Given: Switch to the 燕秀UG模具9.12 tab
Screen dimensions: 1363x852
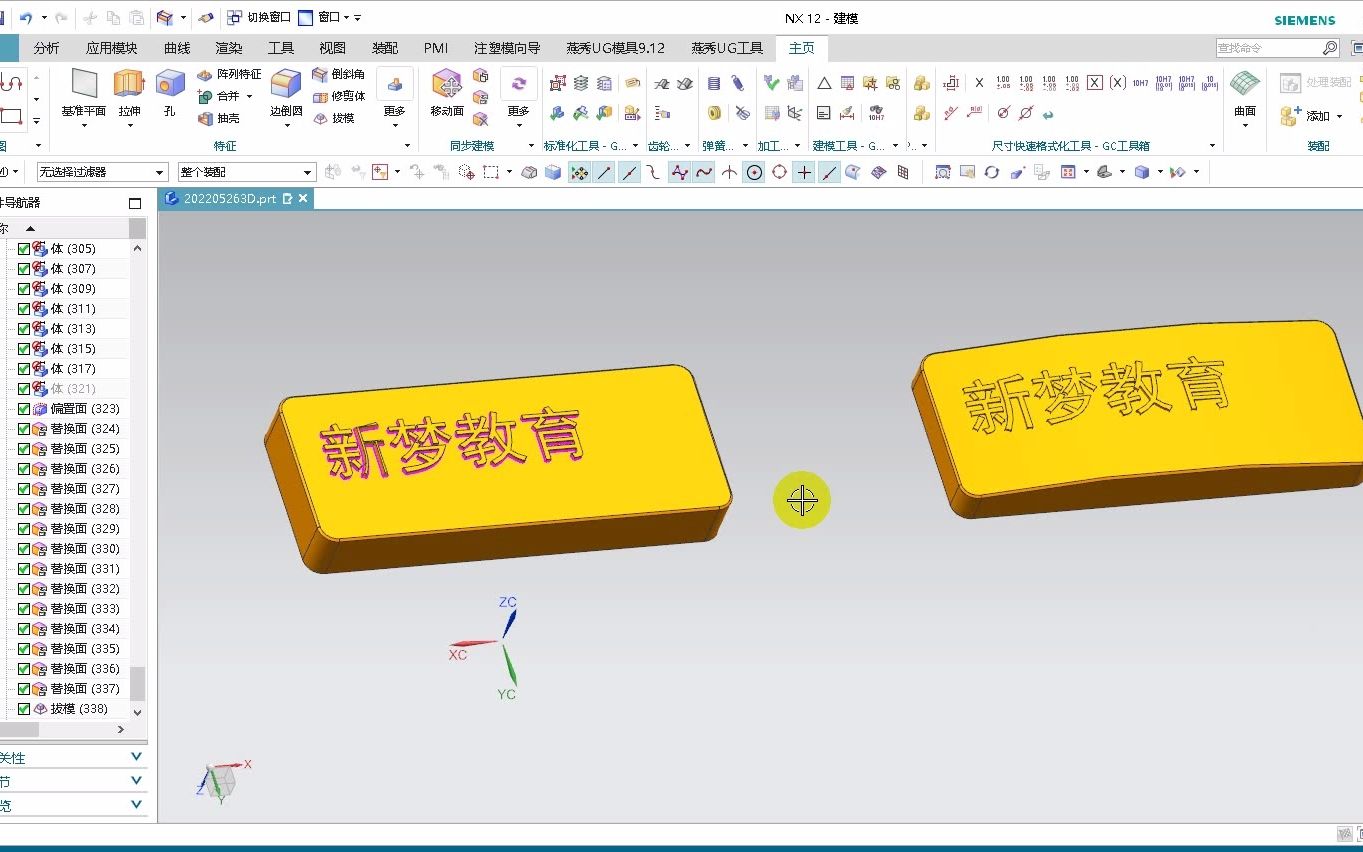Looking at the screenshot, I should click(615, 48).
